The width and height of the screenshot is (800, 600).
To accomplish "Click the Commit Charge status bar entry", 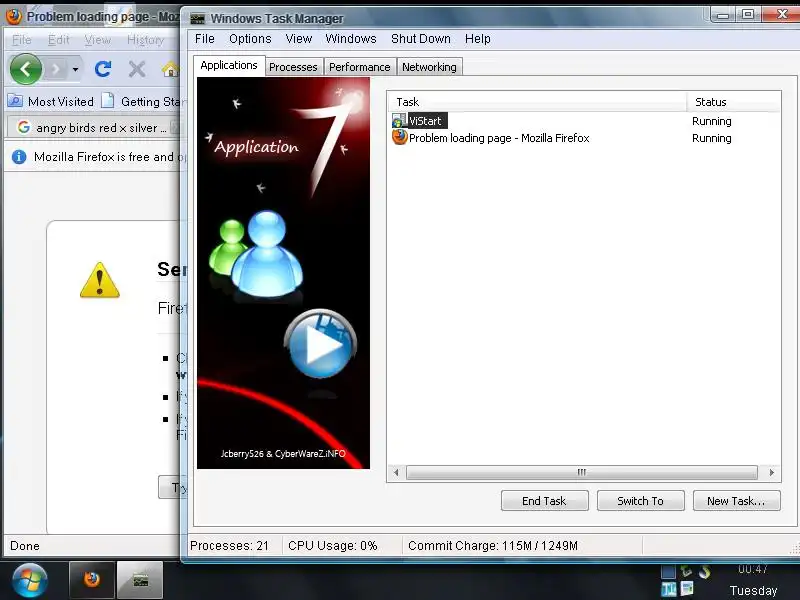I will [x=493, y=545].
